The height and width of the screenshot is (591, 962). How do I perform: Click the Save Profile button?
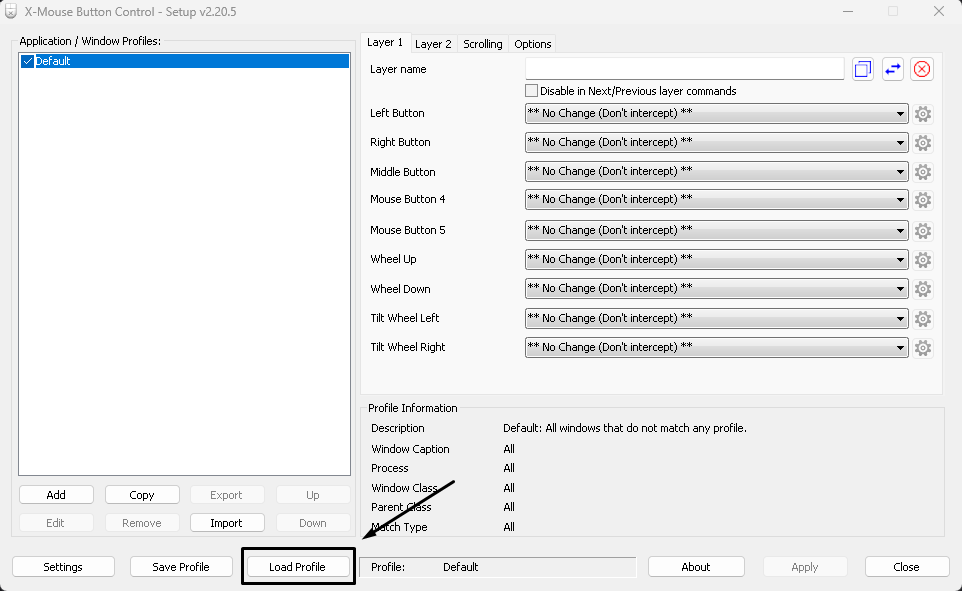[181, 567]
